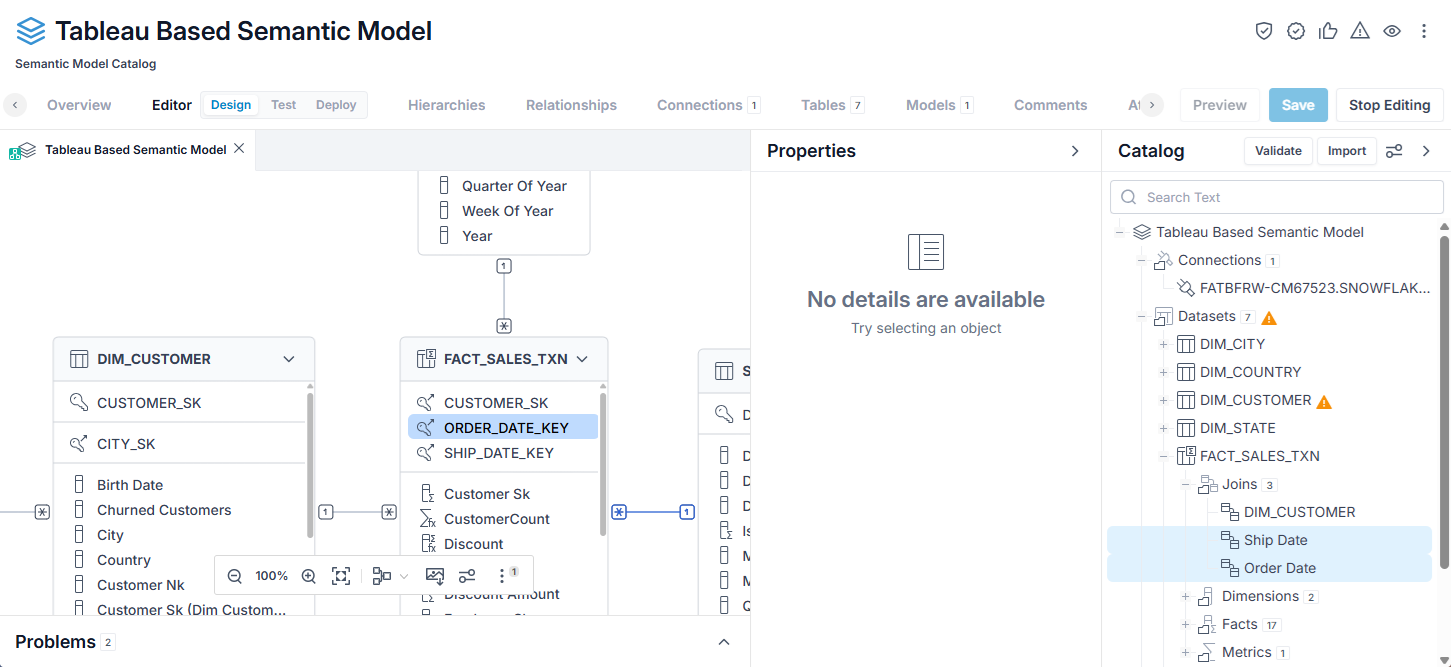The width and height of the screenshot is (1451, 667).
Task: Select the Churned Customers field
Action: (x=164, y=510)
